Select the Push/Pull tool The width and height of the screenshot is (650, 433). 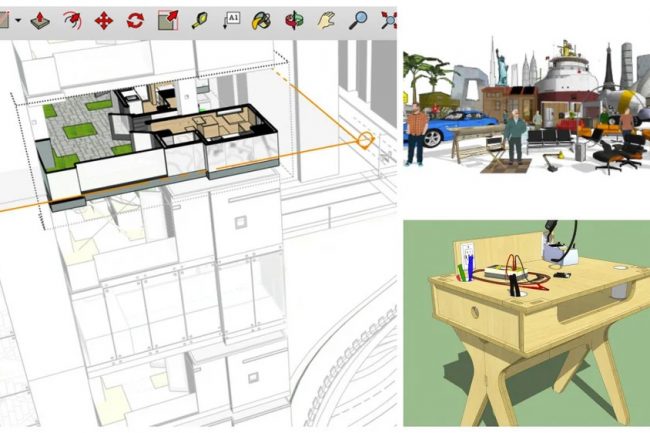tap(40, 19)
